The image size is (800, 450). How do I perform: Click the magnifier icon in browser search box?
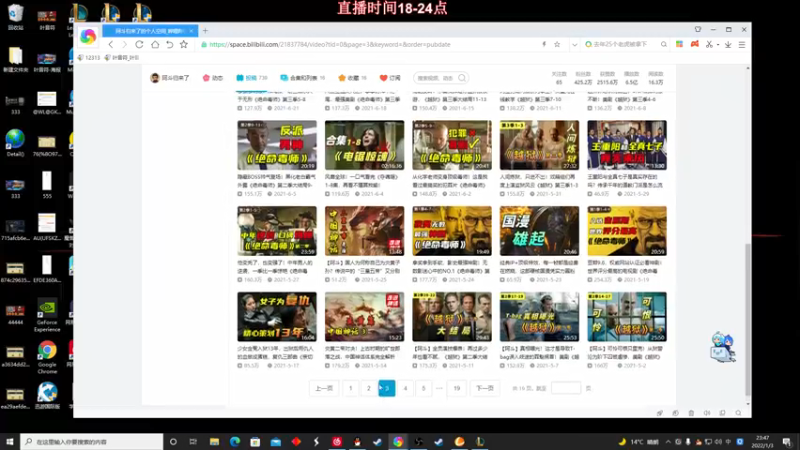point(663,44)
